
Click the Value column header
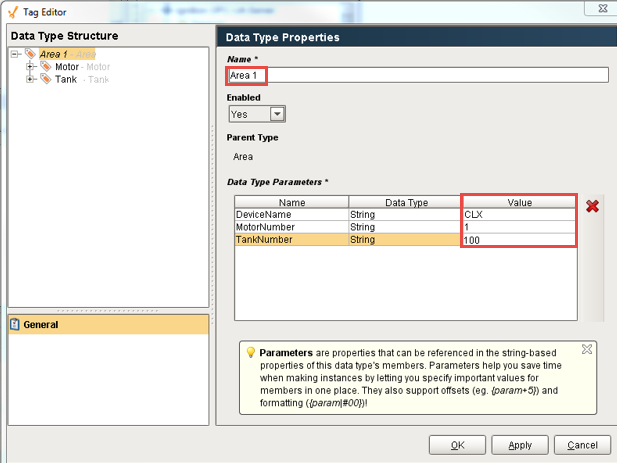518,201
